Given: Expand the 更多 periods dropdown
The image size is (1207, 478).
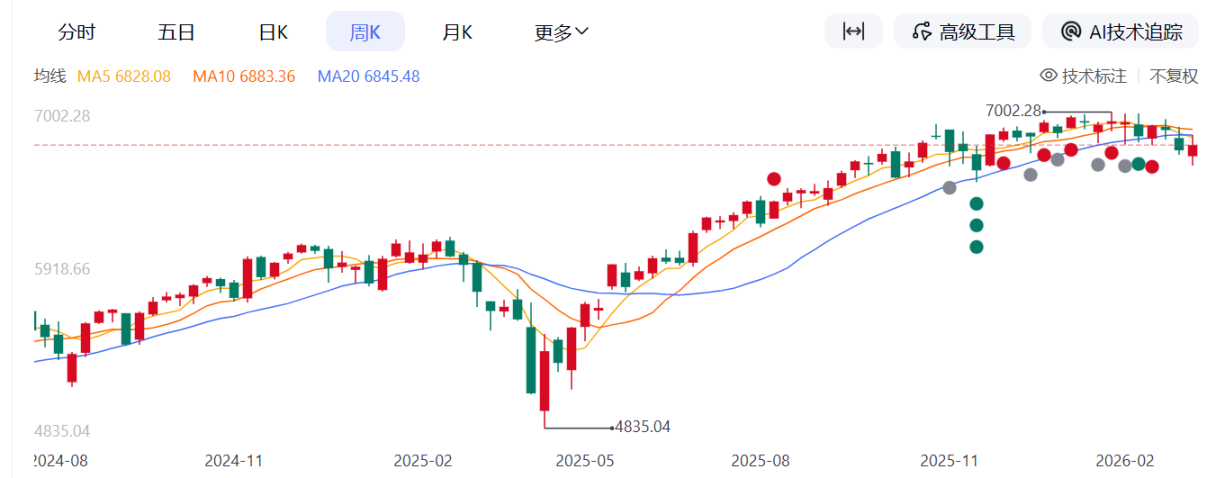Looking at the screenshot, I should click(x=561, y=32).
